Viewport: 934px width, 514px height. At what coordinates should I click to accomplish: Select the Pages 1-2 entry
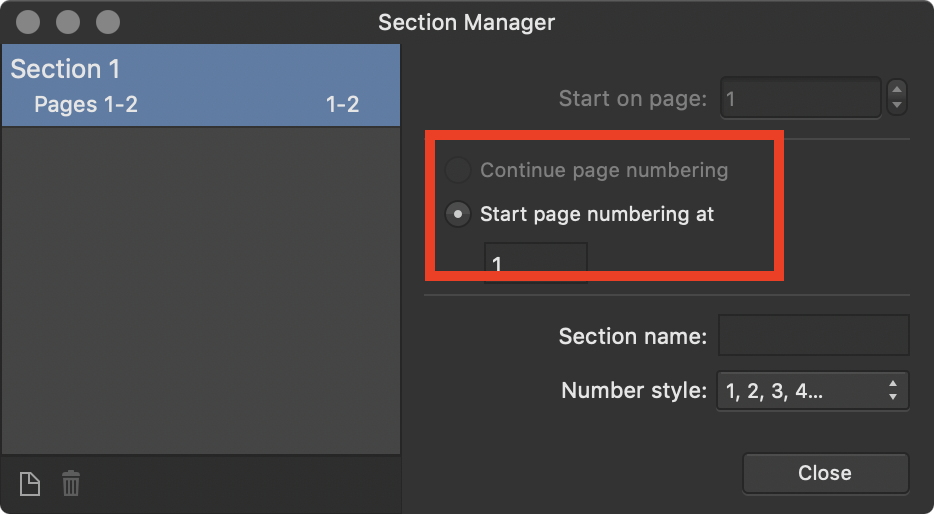click(86, 104)
